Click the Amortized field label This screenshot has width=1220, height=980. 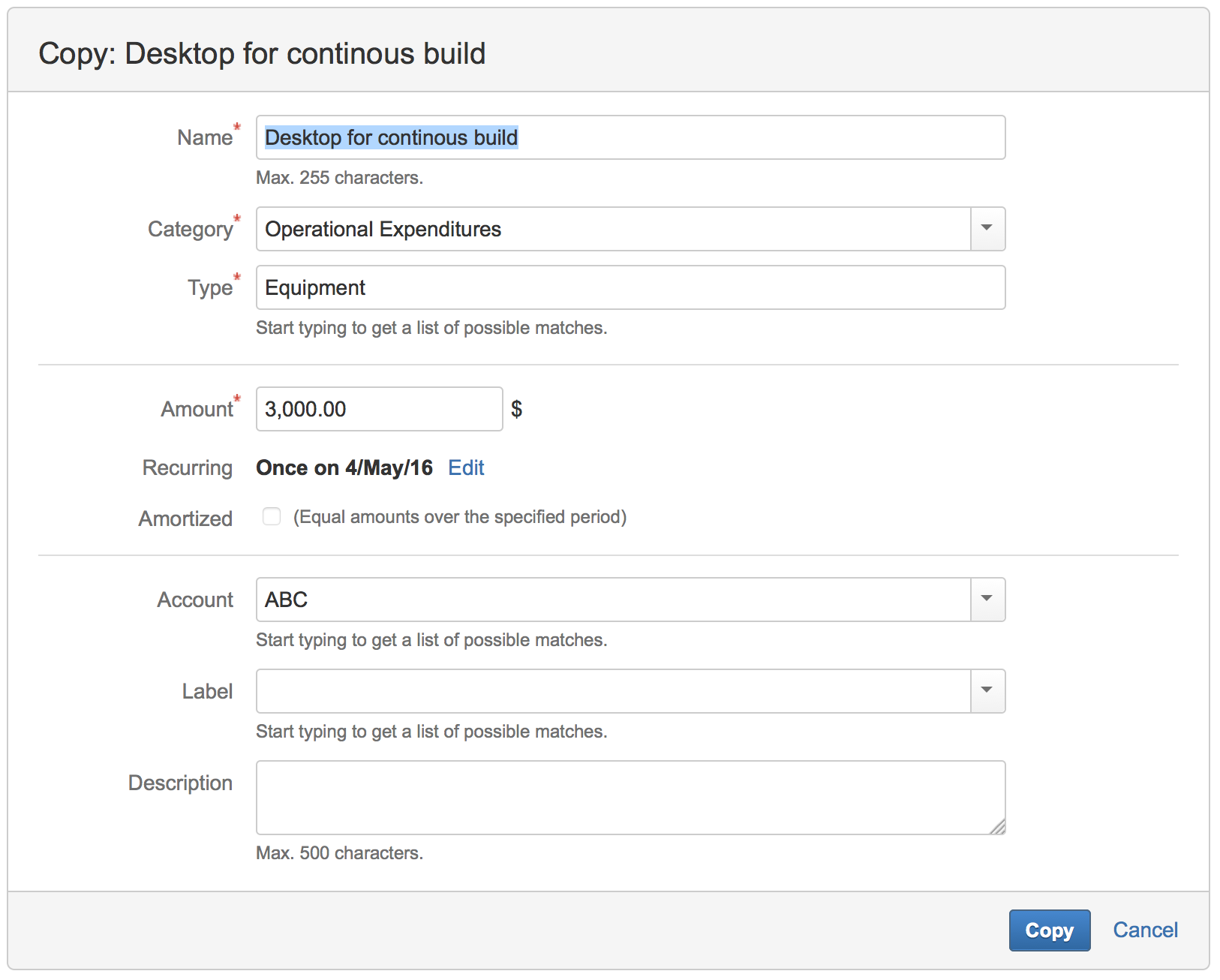tap(185, 519)
